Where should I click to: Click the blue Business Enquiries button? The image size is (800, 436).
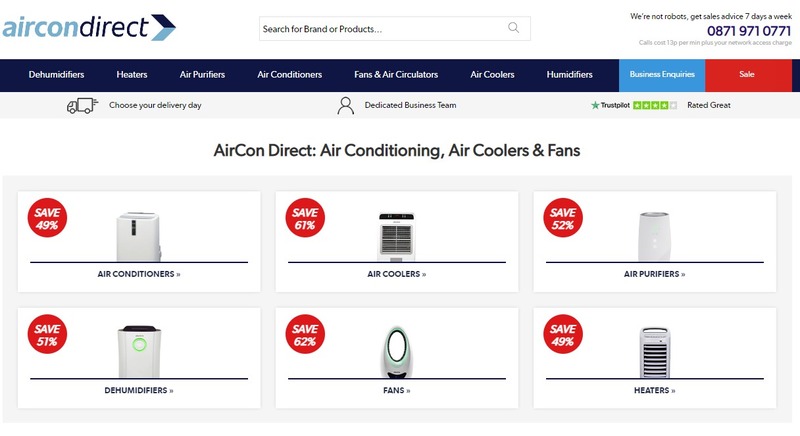tap(662, 75)
